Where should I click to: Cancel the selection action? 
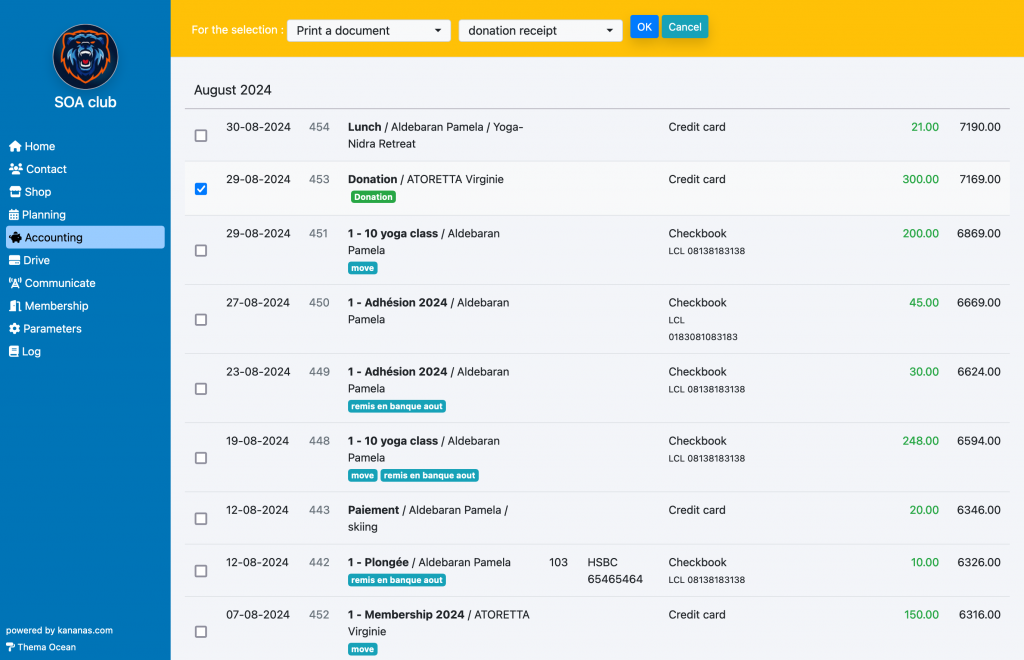coord(685,27)
